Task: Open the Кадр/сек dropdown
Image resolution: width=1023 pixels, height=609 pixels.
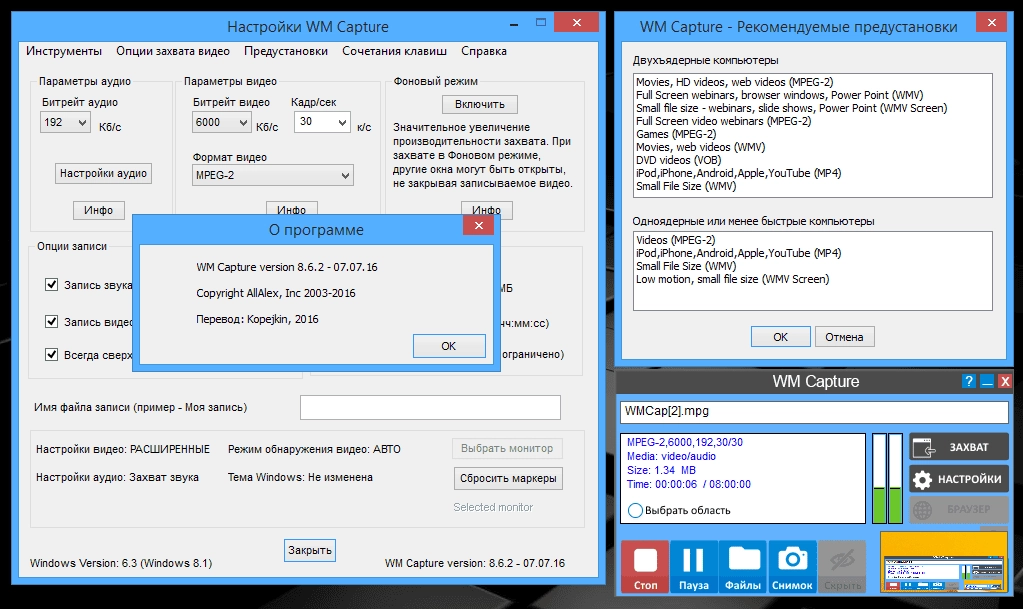Action: point(322,122)
